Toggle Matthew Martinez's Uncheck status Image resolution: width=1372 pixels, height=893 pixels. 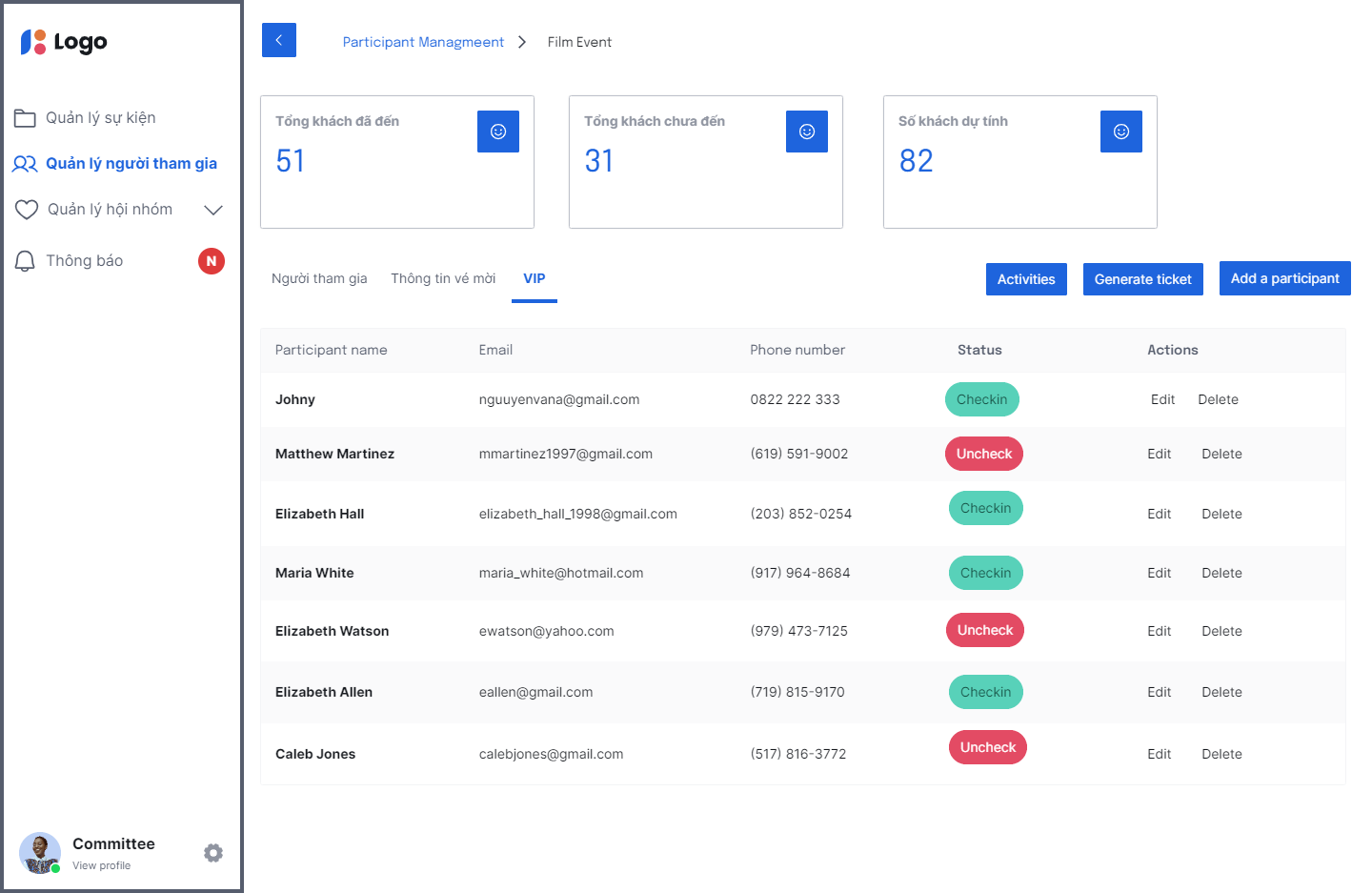(983, 454)
